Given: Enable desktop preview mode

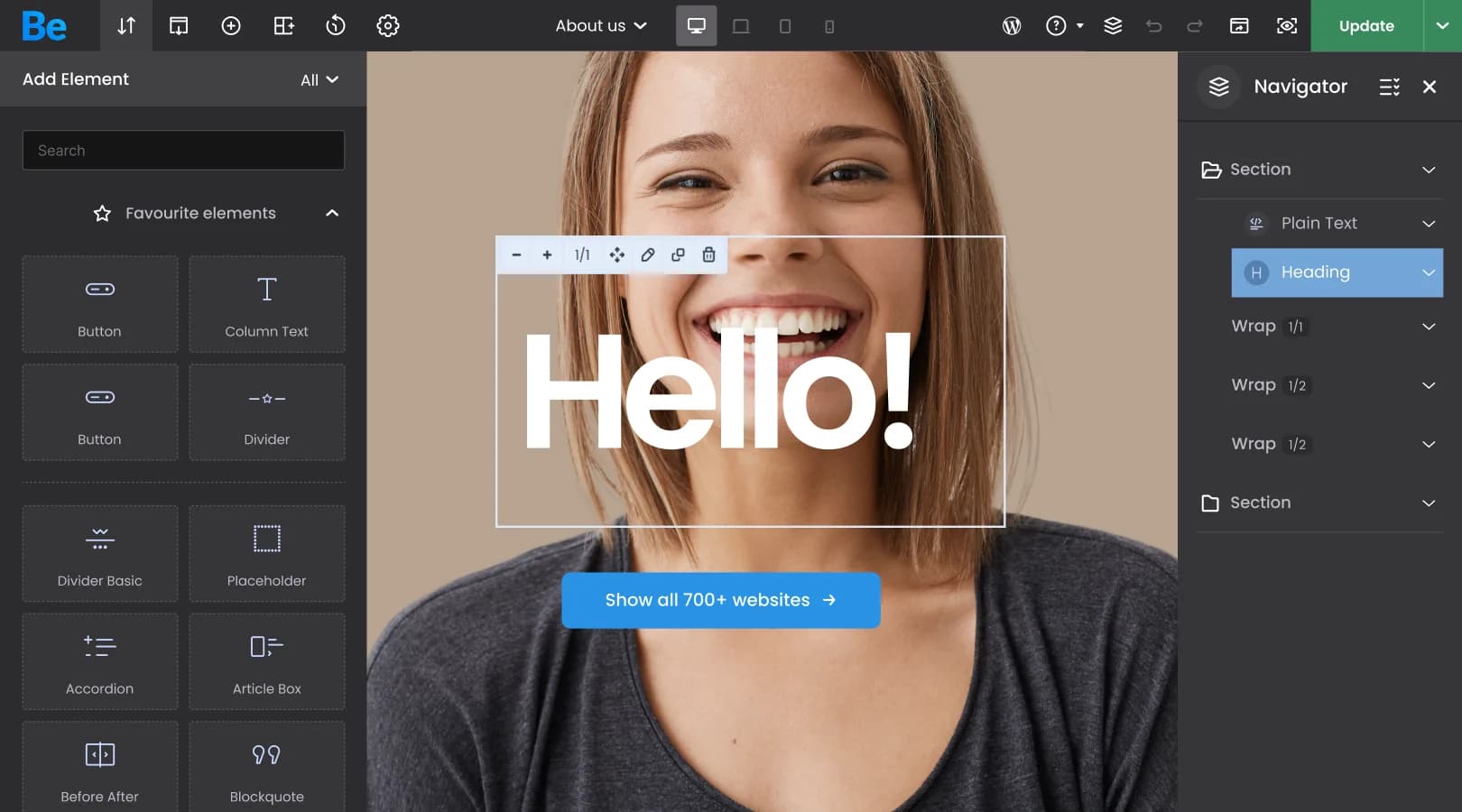Looking at the screenshot, I should 696,26.
